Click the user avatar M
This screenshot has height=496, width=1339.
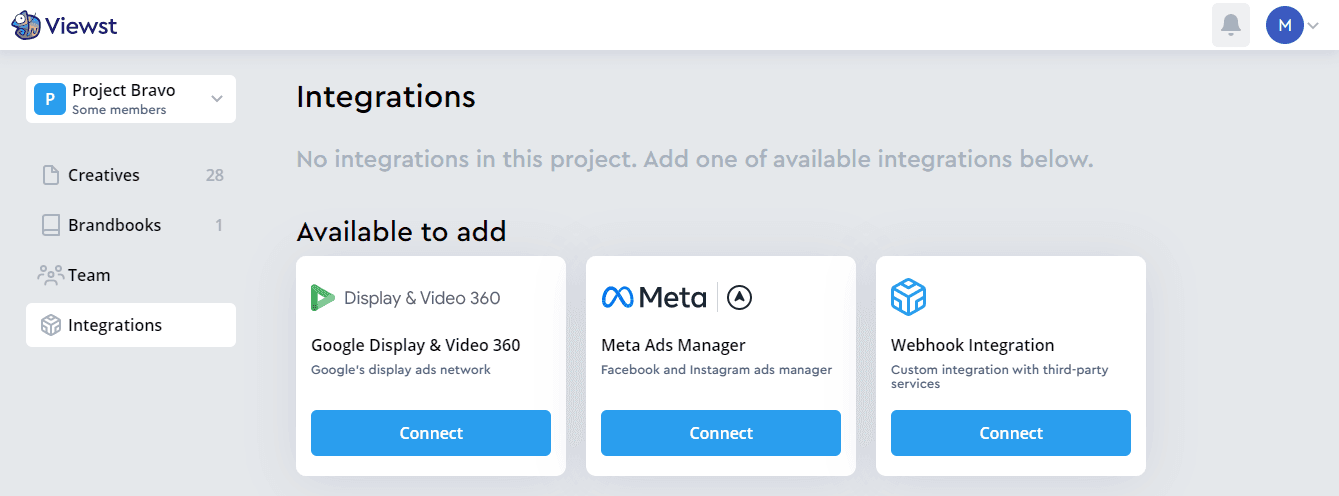coord(1285,25)
